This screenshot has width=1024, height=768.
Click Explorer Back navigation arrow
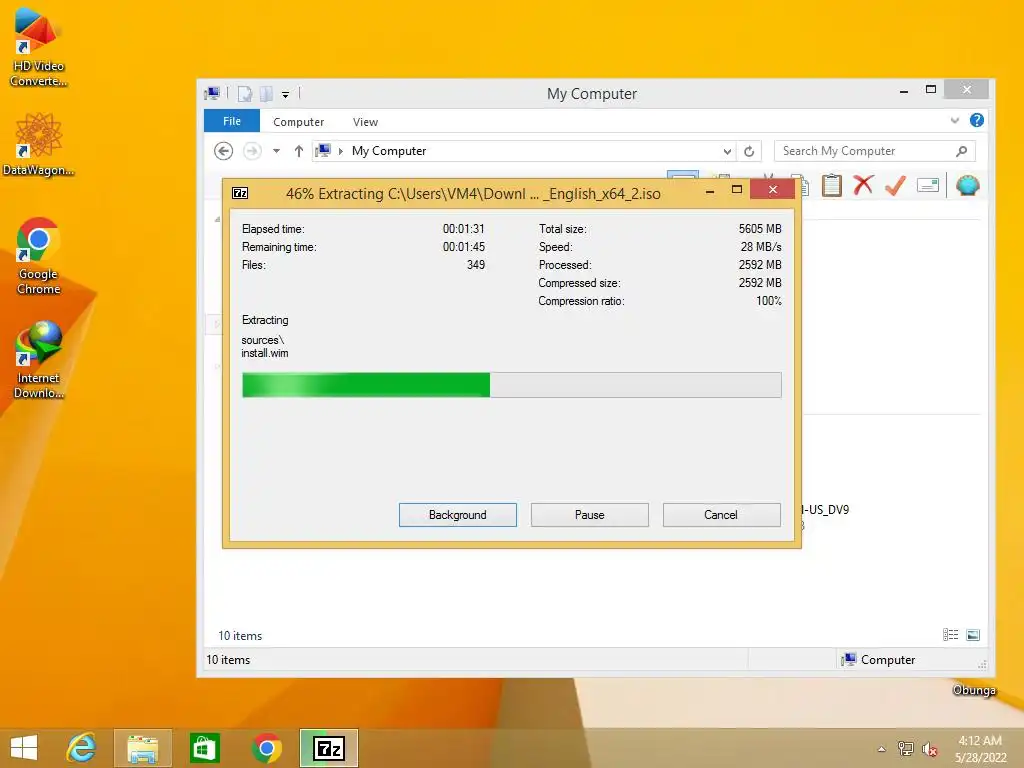(x=223, y=151)
